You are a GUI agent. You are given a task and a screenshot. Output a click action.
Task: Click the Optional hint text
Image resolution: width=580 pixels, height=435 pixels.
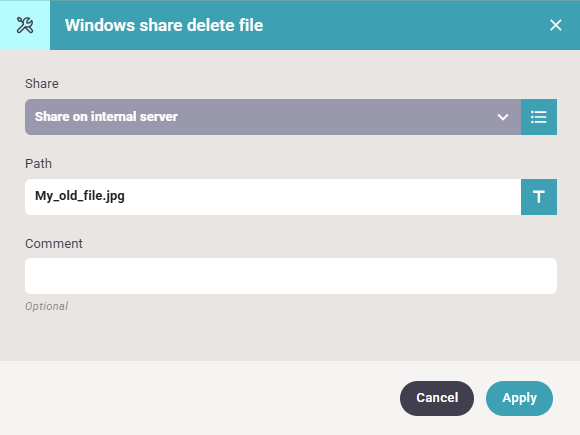[47, 306]
